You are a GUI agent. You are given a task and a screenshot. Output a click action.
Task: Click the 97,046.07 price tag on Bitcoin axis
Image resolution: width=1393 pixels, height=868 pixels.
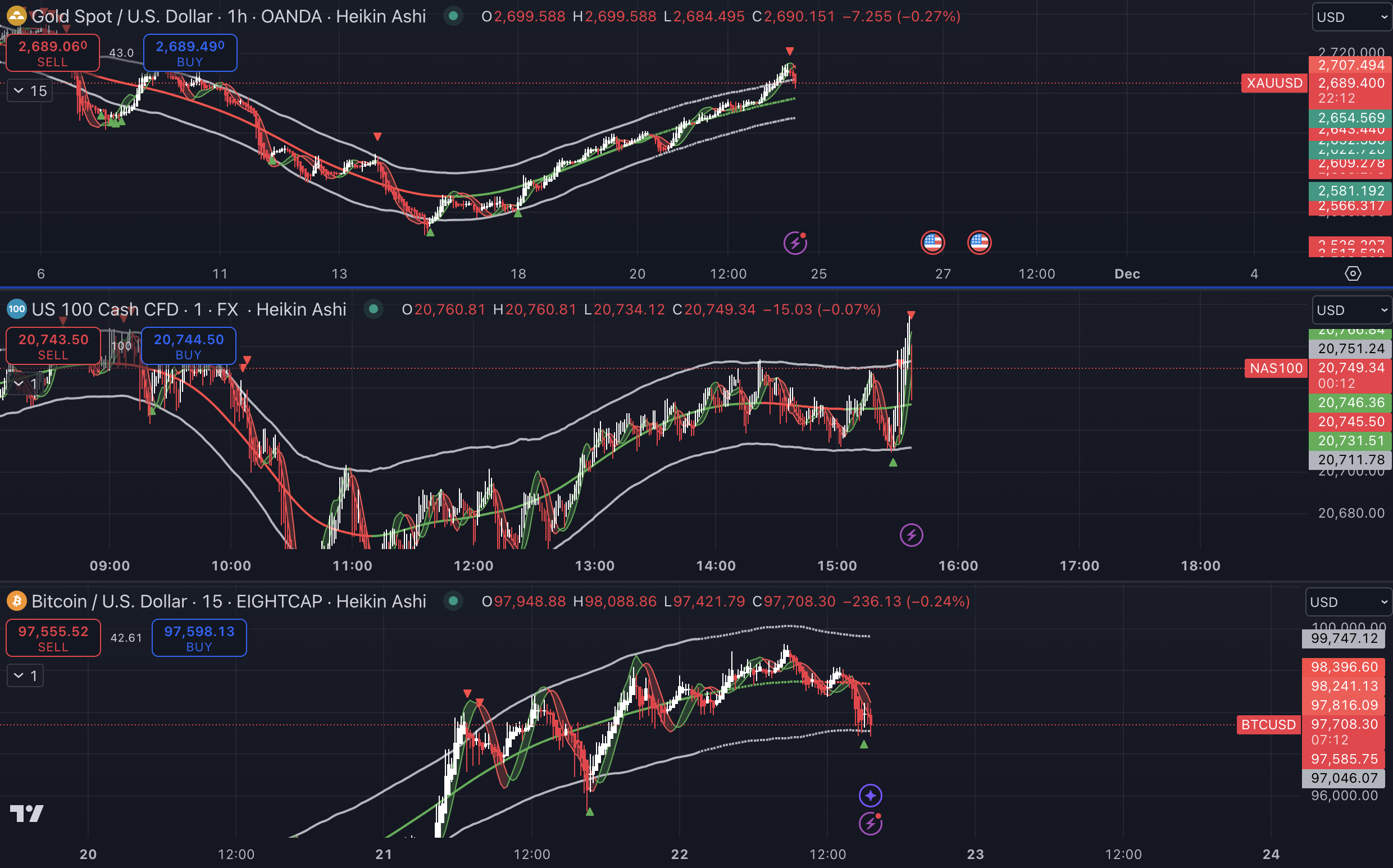(1344, 778)
